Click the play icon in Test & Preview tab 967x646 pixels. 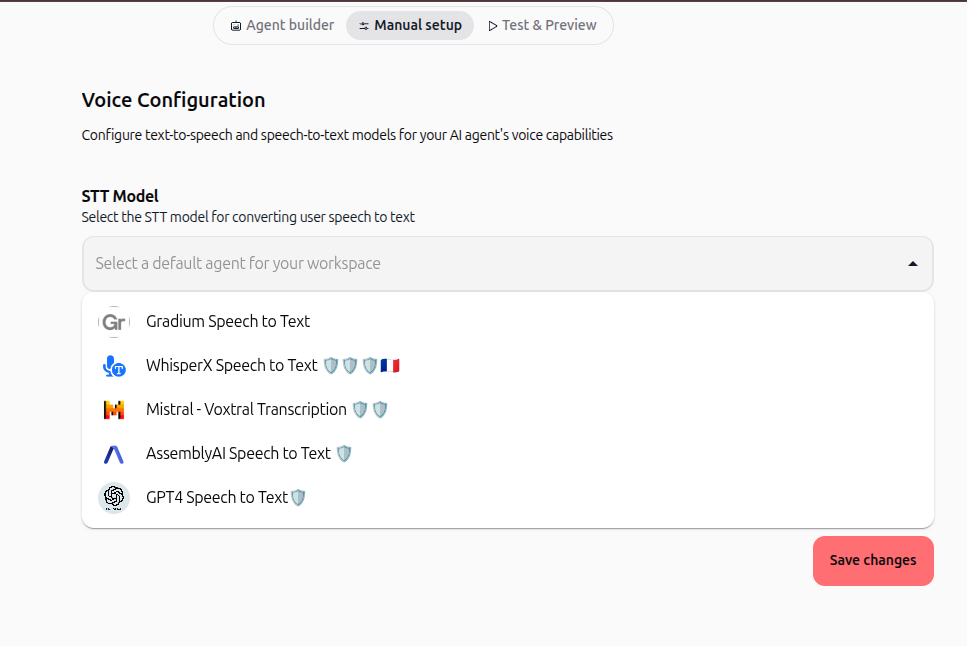click(x=493, y=26)
